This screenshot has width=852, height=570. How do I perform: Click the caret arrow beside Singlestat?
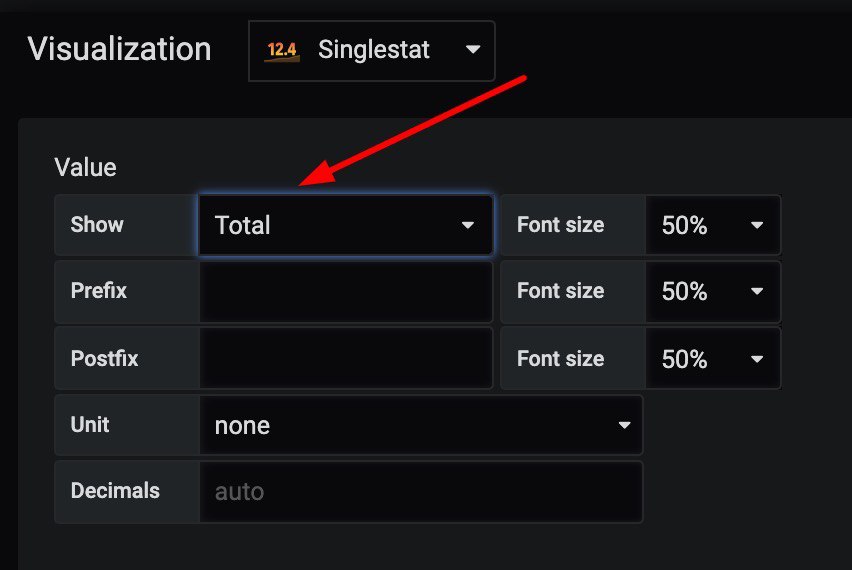coord(473,49)
